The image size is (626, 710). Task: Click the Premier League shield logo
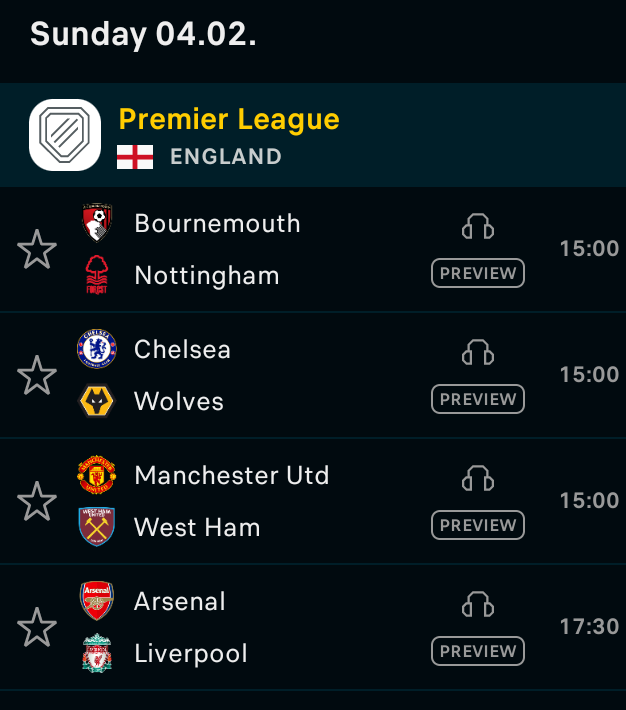pos(65,135)
